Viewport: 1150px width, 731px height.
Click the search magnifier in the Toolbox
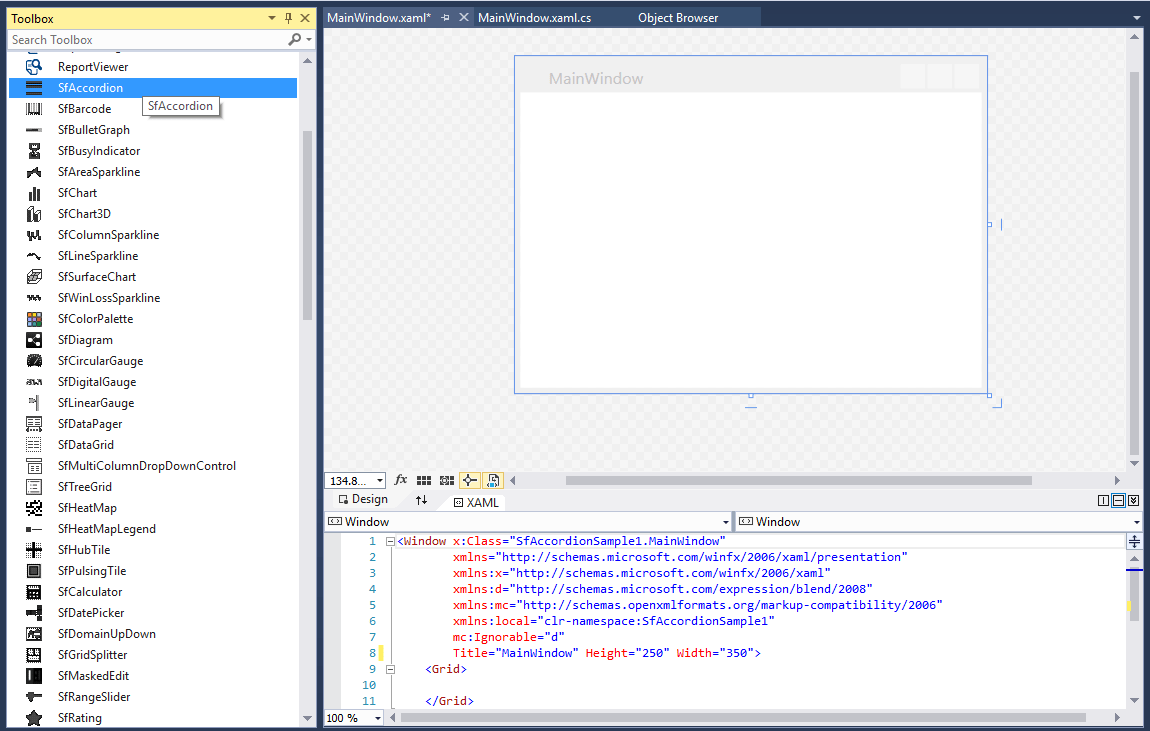(294, 39)
